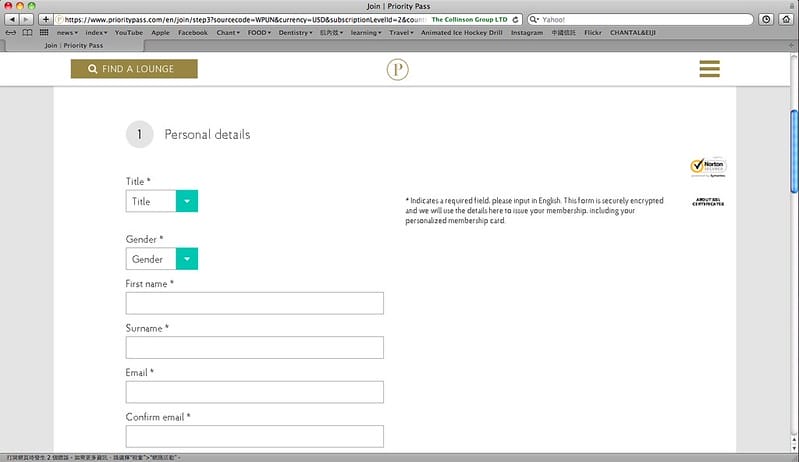Open the hamburger menu on Priority Pass
799x462 pixels.
(709, 69)
